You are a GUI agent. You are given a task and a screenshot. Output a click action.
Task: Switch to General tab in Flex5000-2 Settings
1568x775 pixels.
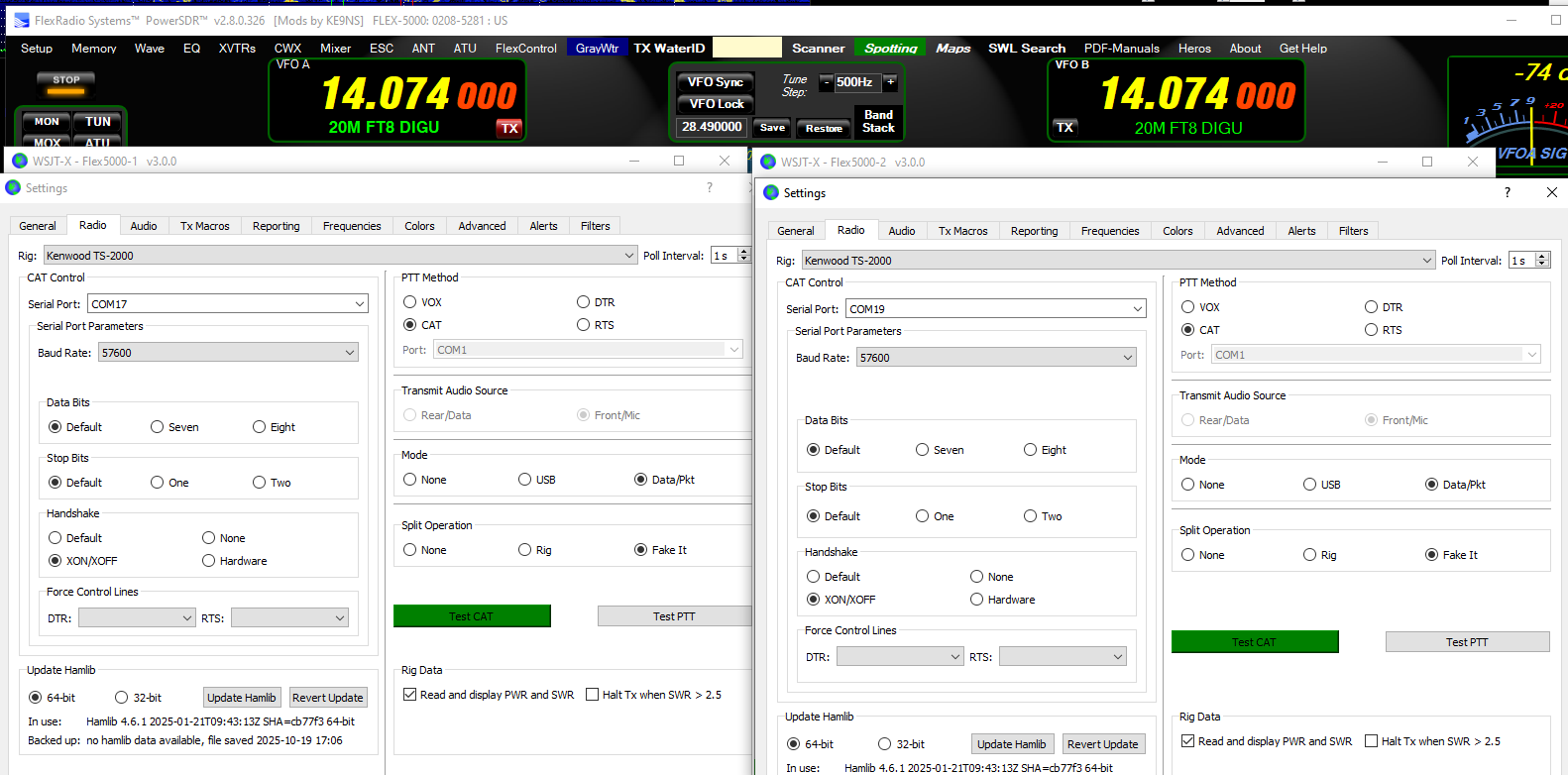point(796,231)
